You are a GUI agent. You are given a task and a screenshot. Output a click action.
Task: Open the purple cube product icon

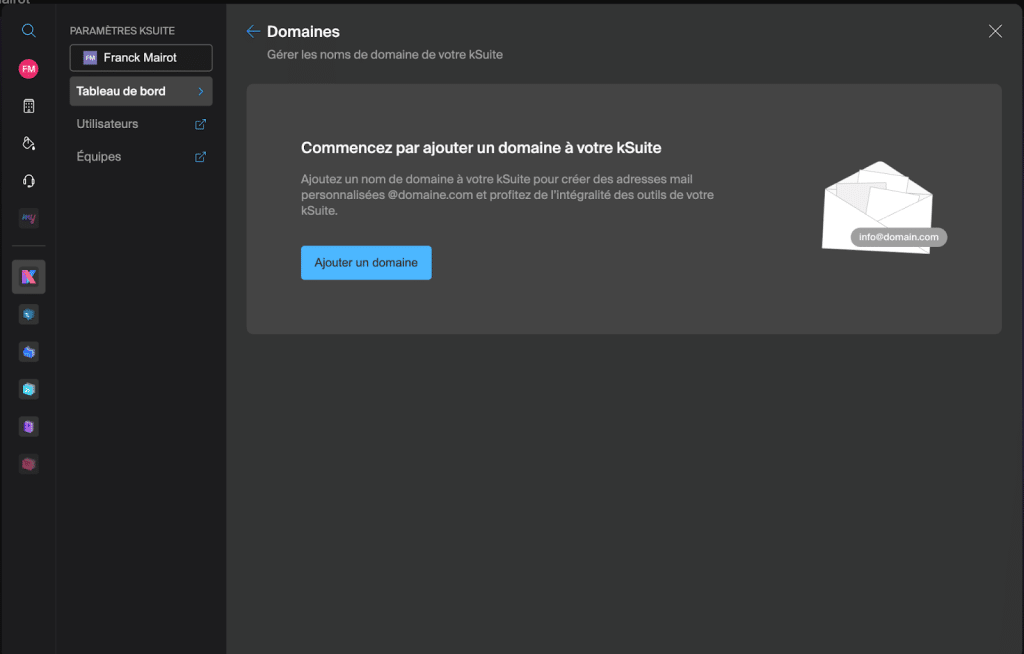pos(28,427)
